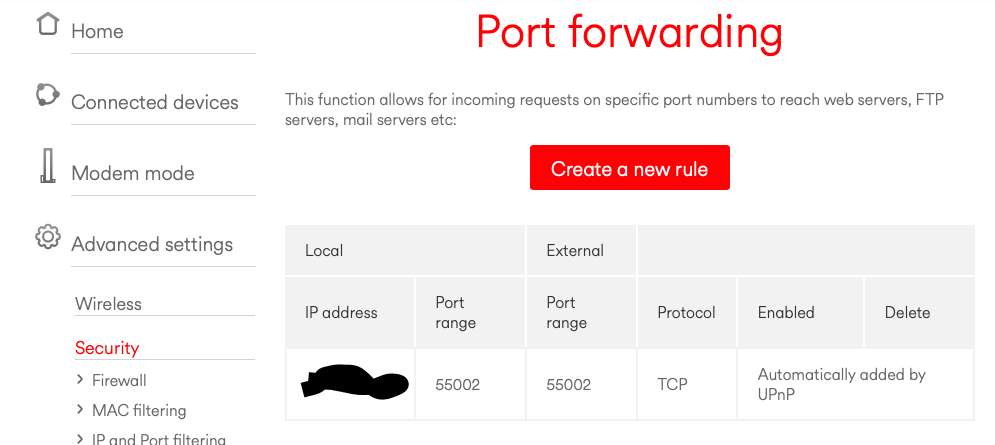
Task: Click the redacted IP address cell
Action: [350, 384]
